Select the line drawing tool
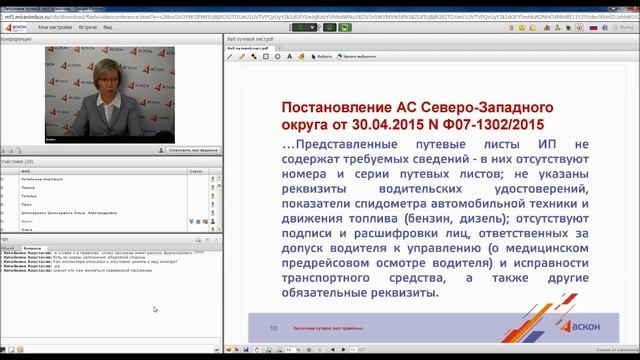 pos(230,57)
